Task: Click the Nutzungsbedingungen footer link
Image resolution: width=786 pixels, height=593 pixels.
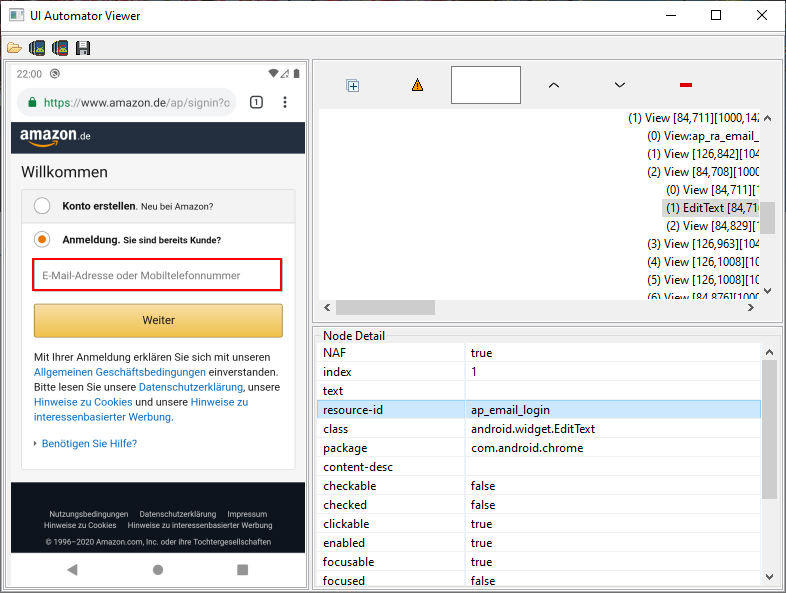Action: pos(89,514)
